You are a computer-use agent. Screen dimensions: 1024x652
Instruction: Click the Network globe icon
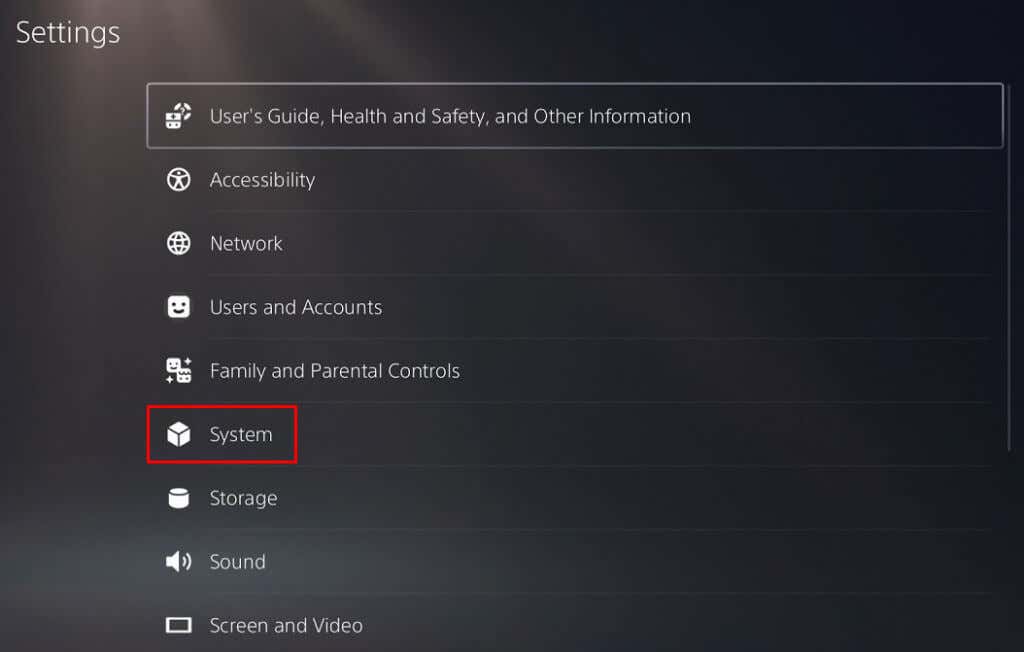(x=178, y=243)
